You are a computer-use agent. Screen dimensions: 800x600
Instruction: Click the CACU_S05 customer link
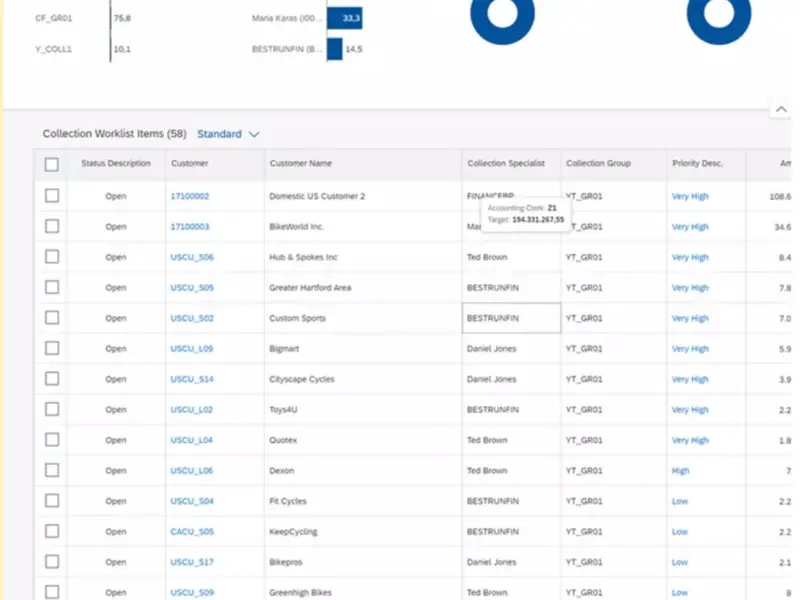(192, 532)
